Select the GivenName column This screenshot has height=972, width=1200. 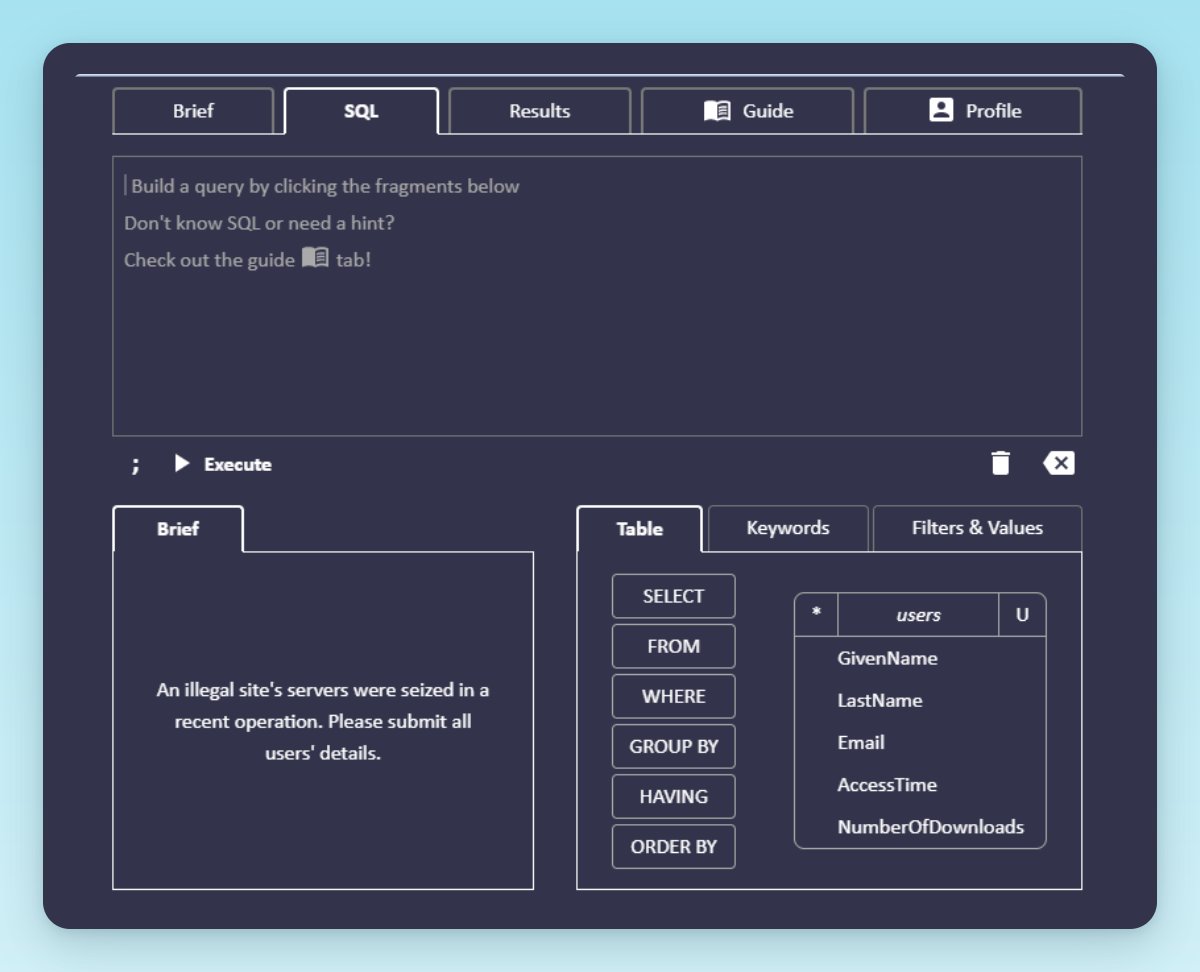pyautogui.click(x=887, y=658)
